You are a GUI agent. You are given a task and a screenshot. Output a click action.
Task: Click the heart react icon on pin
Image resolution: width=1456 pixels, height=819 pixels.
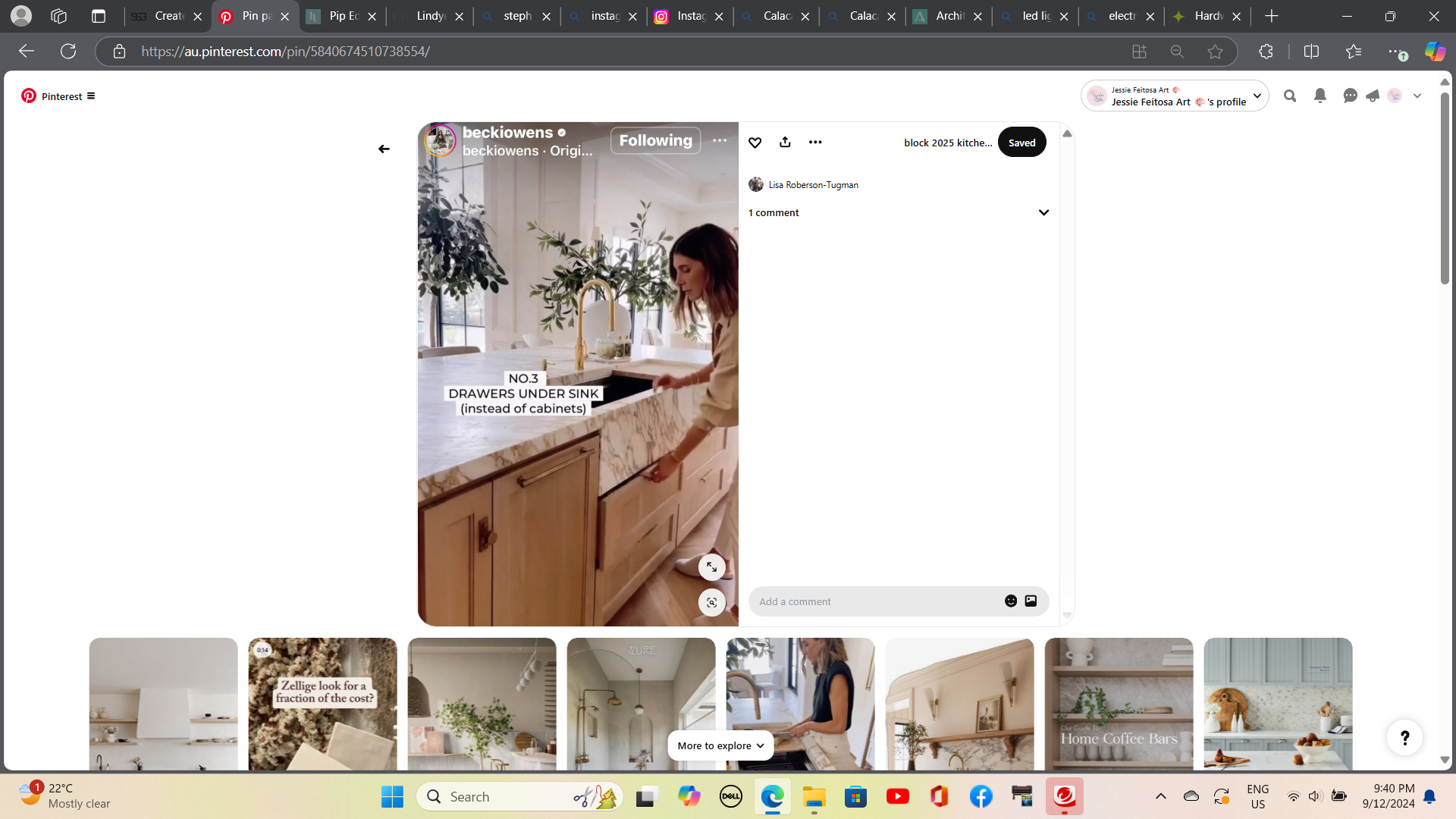(x=755, y=143)
